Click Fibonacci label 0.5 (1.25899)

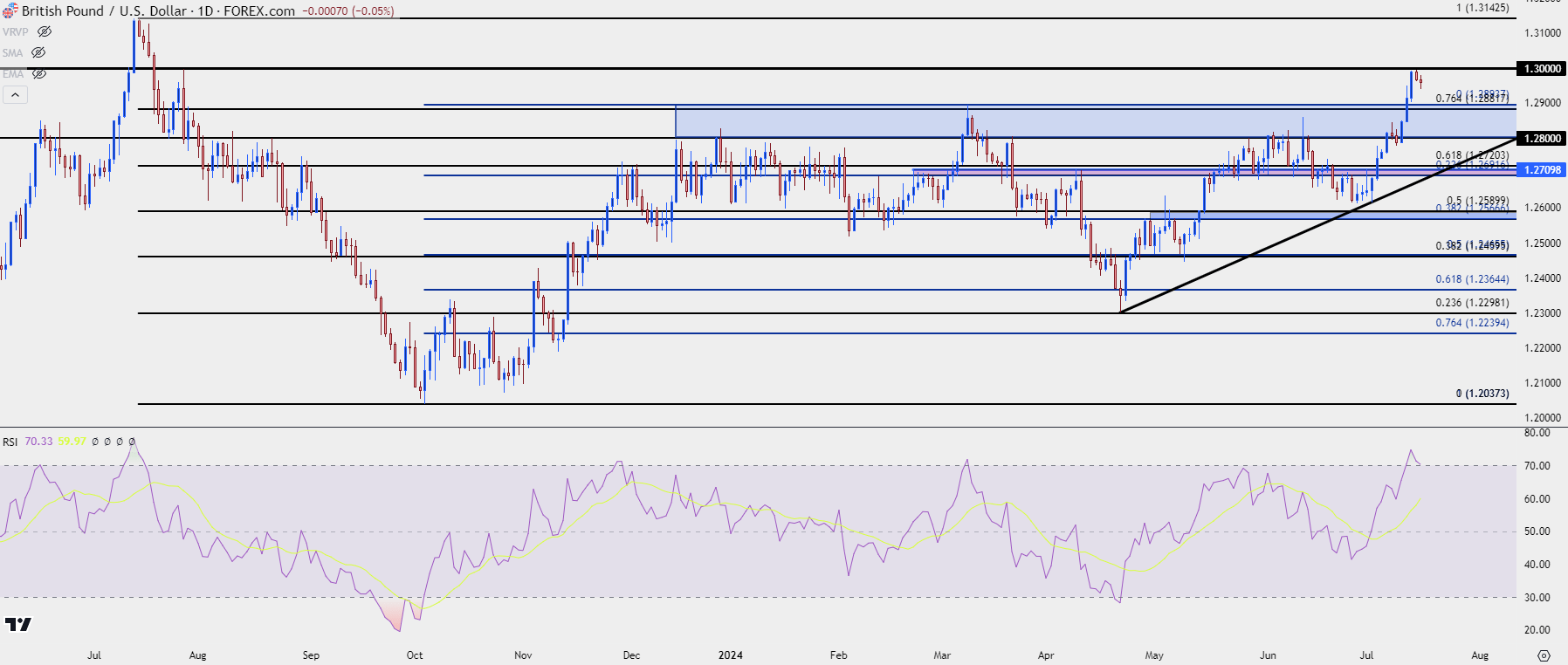[1477, 201]
